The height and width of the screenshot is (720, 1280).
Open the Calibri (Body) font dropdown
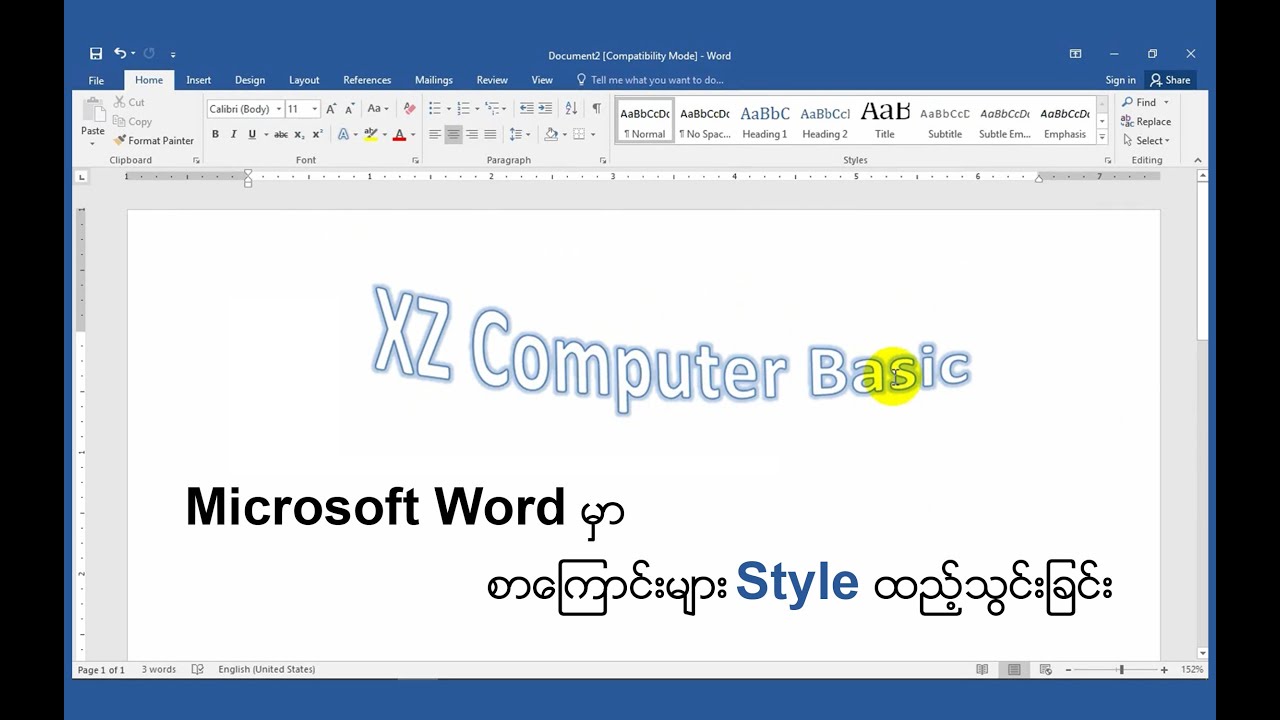(x=279, y=109)
